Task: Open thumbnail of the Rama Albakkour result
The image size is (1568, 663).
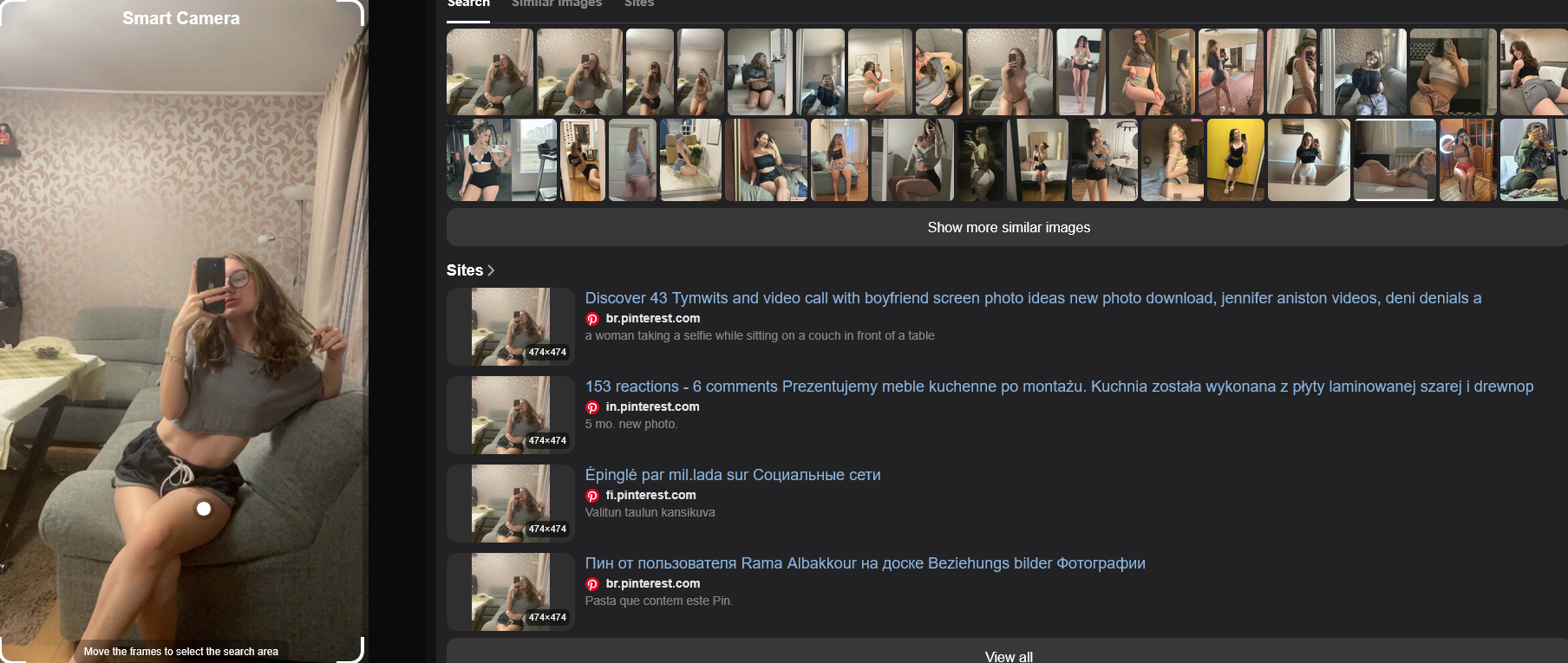Action: [x=511, y=592]
